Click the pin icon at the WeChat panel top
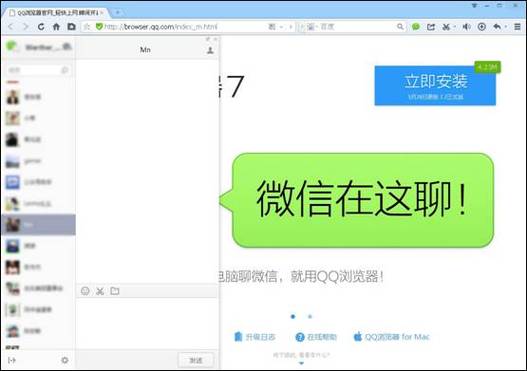The image size is (527, 371). pyautogui.click(x=208, y=39)
